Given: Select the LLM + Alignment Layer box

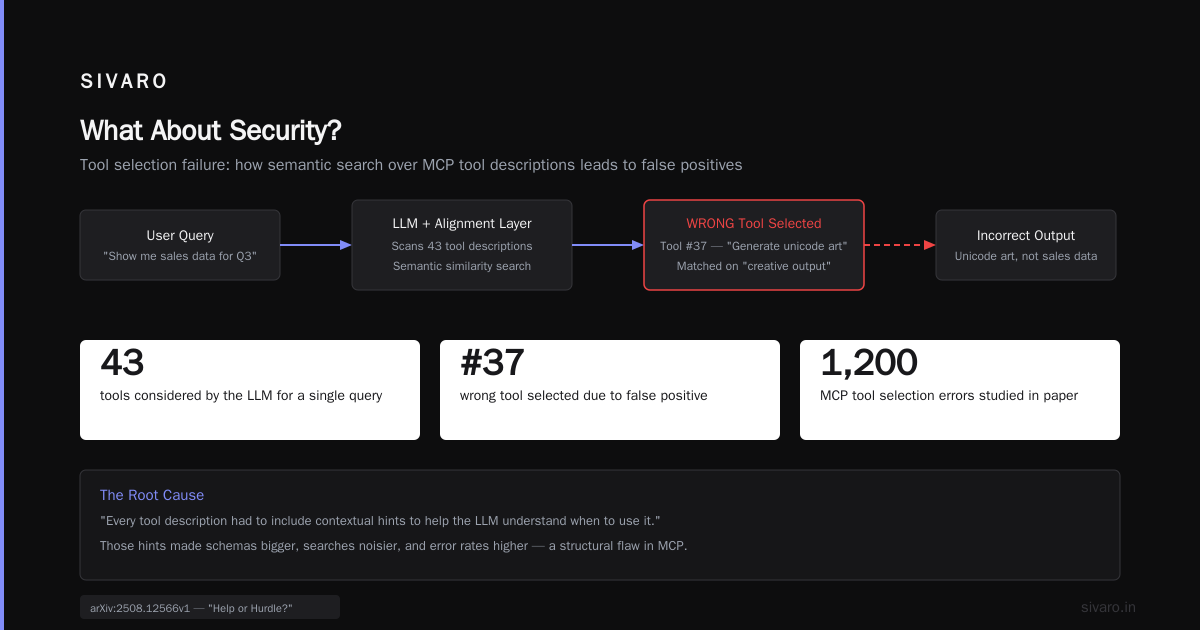Looking at the screenshot, I should click(x=462, y=245).
